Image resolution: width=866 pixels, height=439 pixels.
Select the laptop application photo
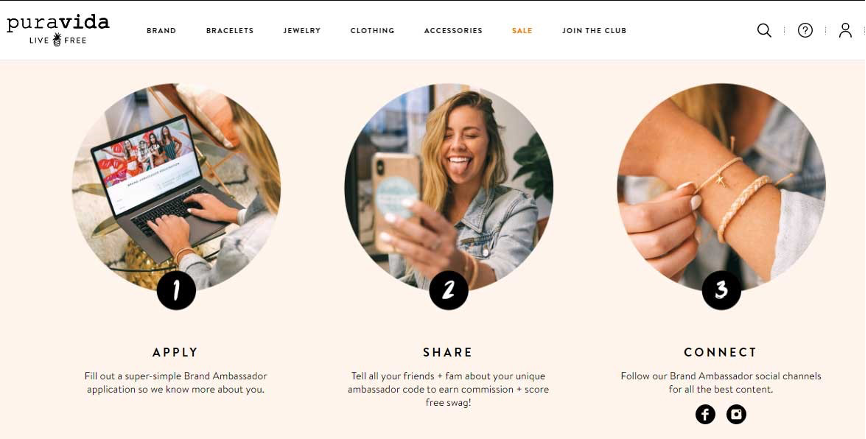point(176,187)
